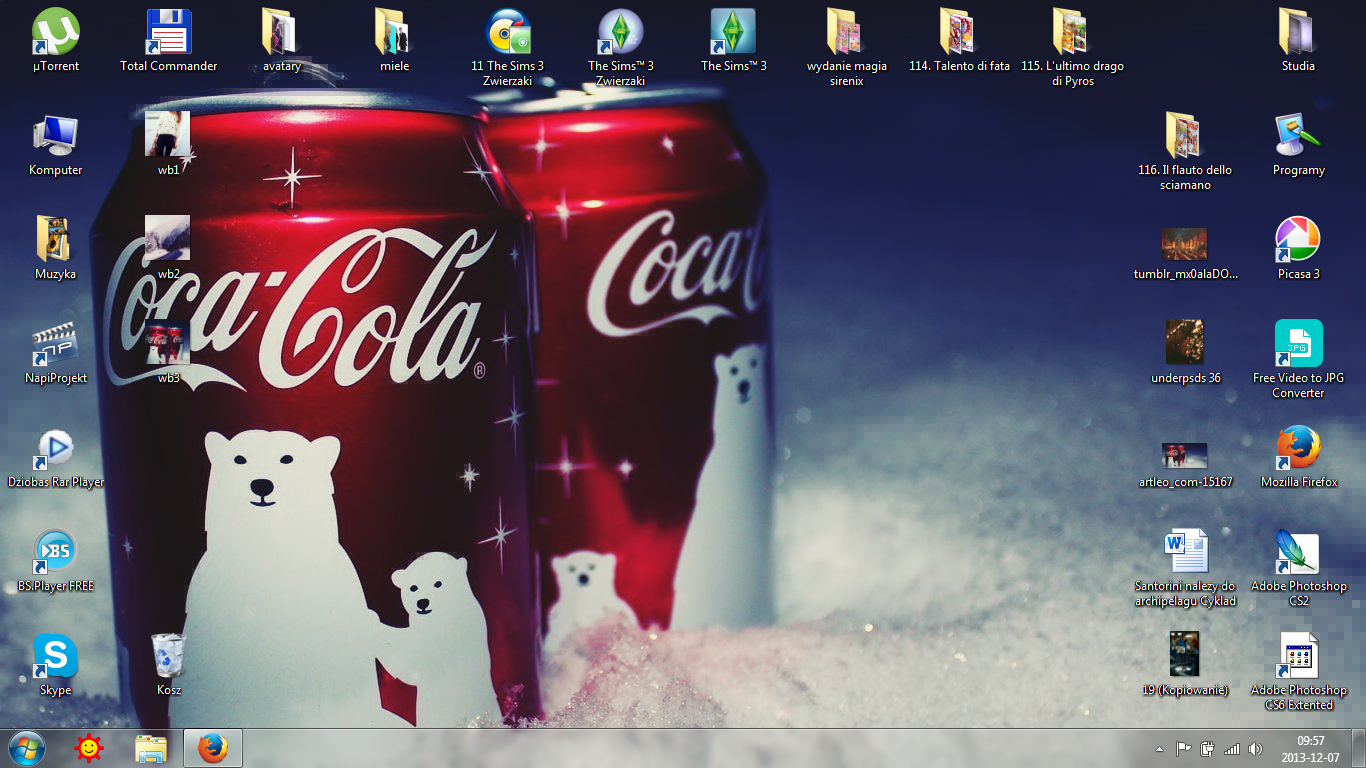
Task: Select the BS.Player FREE shortcut
Action: tap(56, 560)
